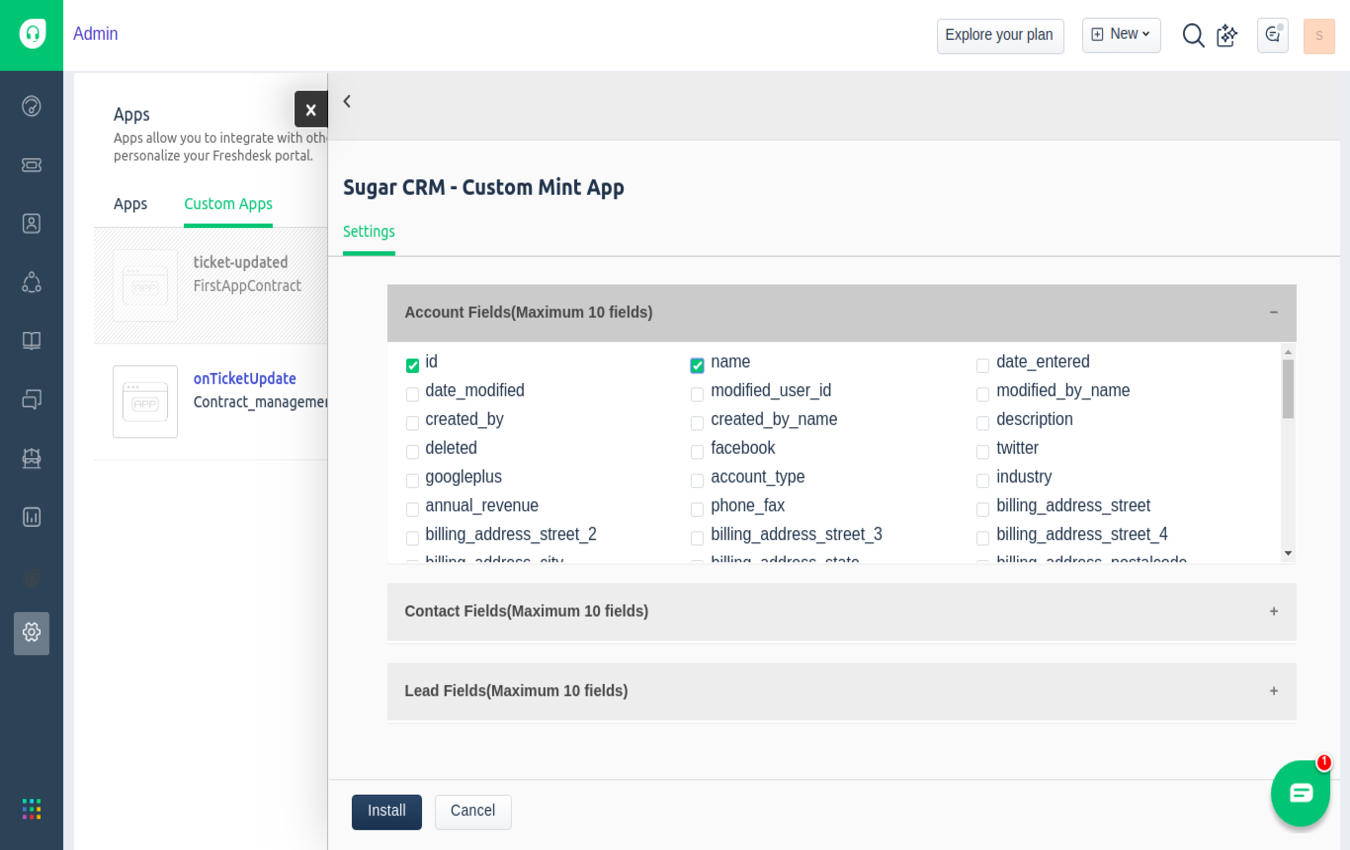The height and width of the screenshot is (850, 1350).
Task: Click the onTicketUpdate app thumbnail
Action: click(145, 402)
